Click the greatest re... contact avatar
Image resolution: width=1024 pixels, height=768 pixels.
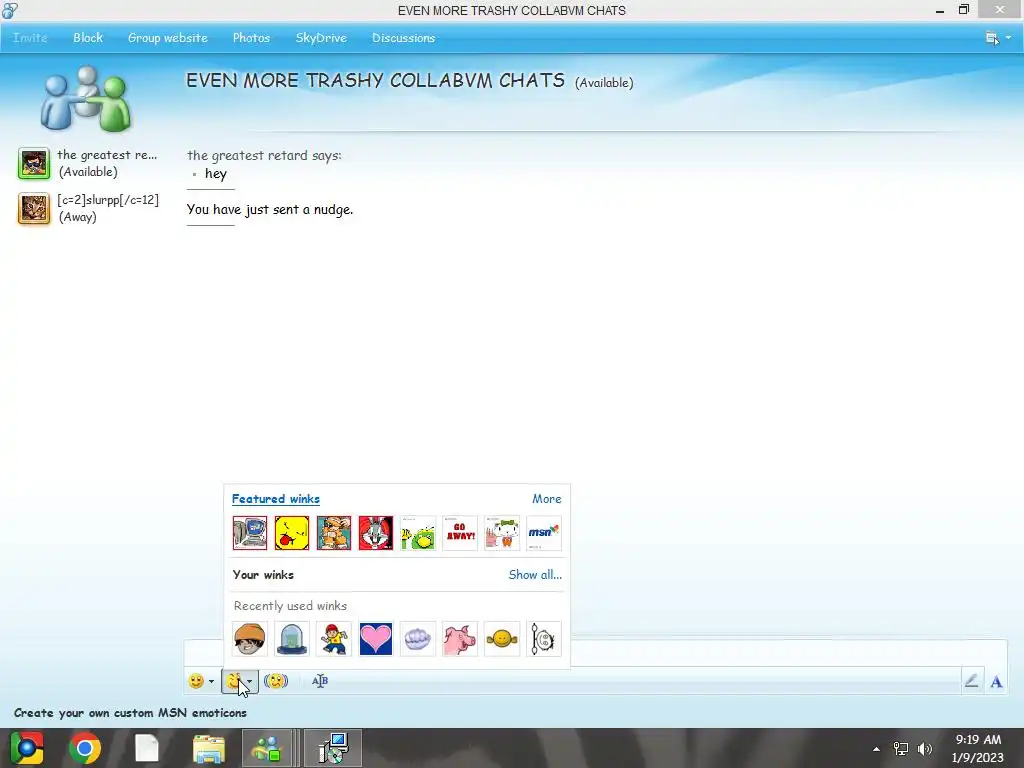[34, 163]
